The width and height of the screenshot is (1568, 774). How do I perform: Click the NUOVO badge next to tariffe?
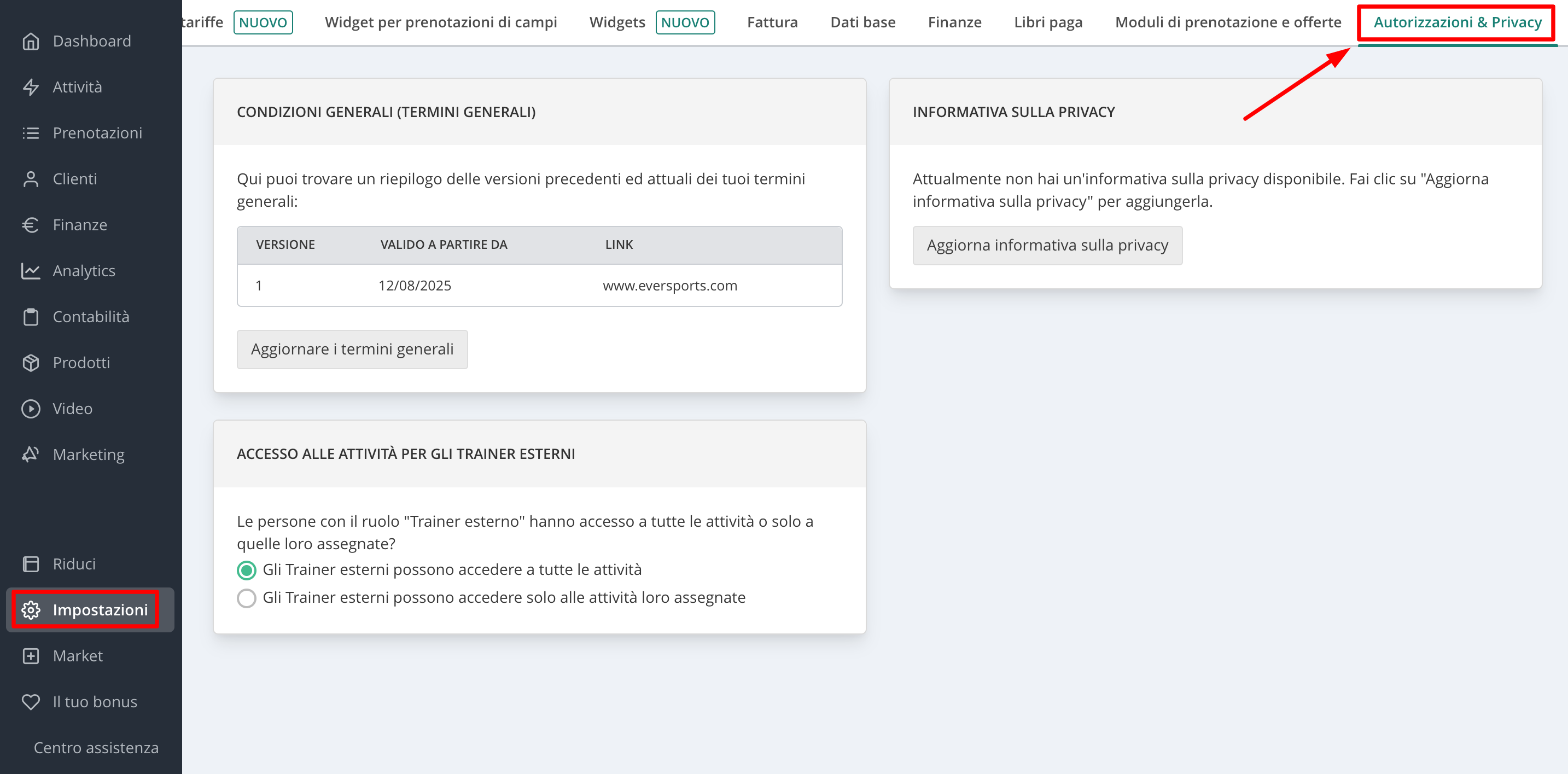[x=263, y=22]
